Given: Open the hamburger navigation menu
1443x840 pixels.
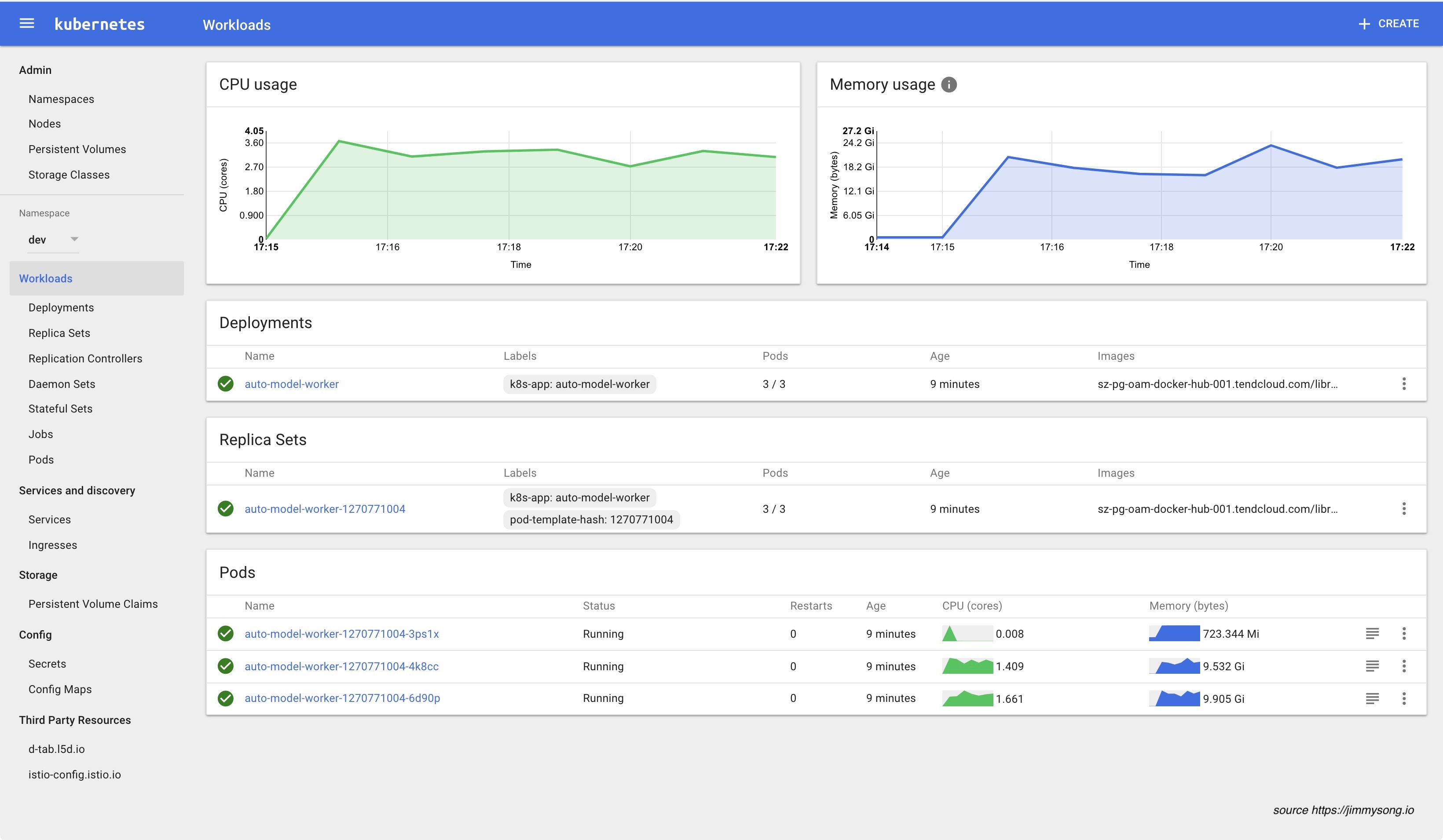Looking at the screenshot, I should click(x=27, y=23).
